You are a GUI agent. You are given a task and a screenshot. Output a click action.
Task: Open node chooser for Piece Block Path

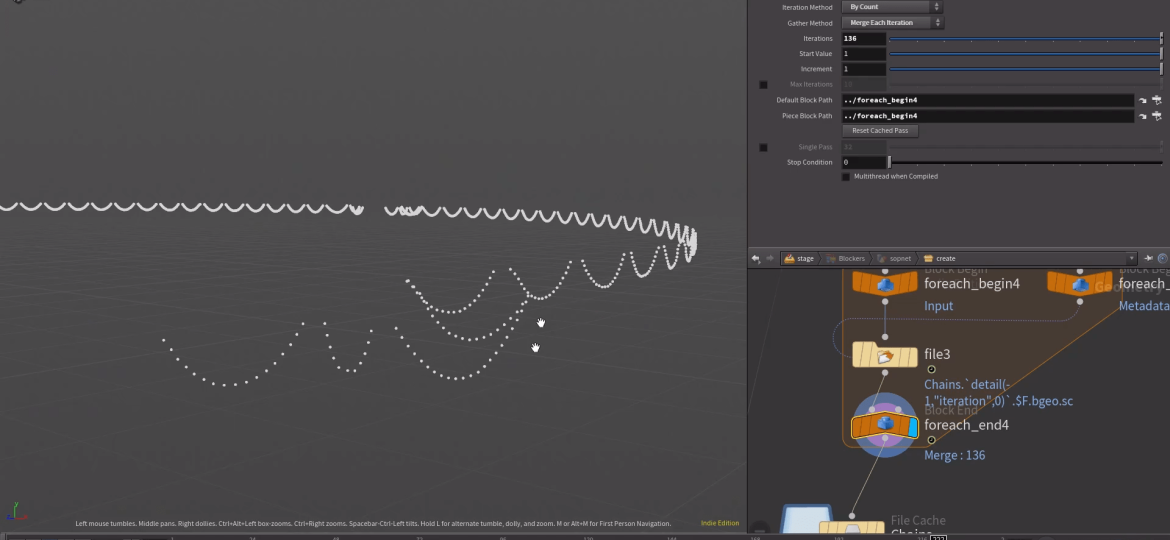click(x=1157, y=116)
